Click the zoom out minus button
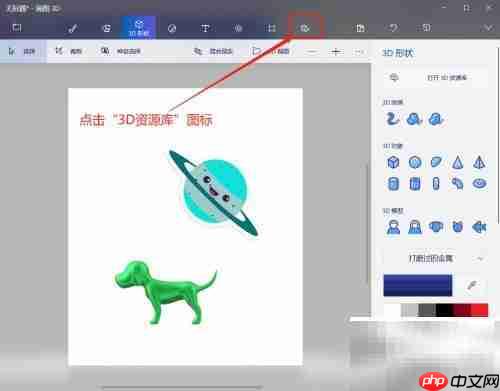 312,52
